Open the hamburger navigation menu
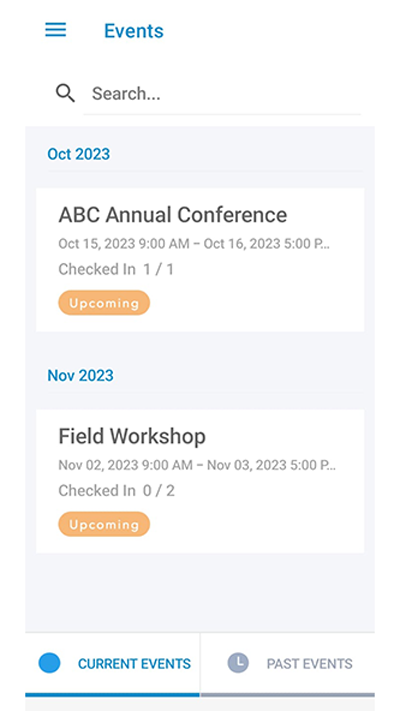This screenshot has width=400, height=711. point(55,30)
